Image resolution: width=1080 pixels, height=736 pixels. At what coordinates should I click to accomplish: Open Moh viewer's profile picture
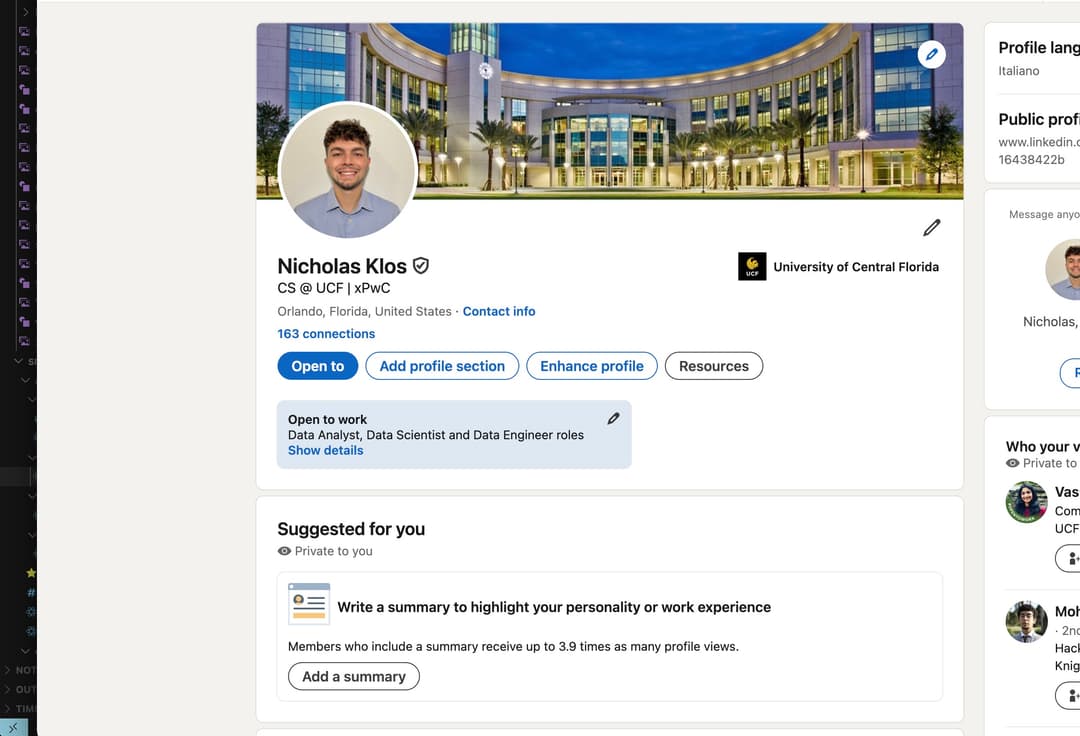(1026, 622)
